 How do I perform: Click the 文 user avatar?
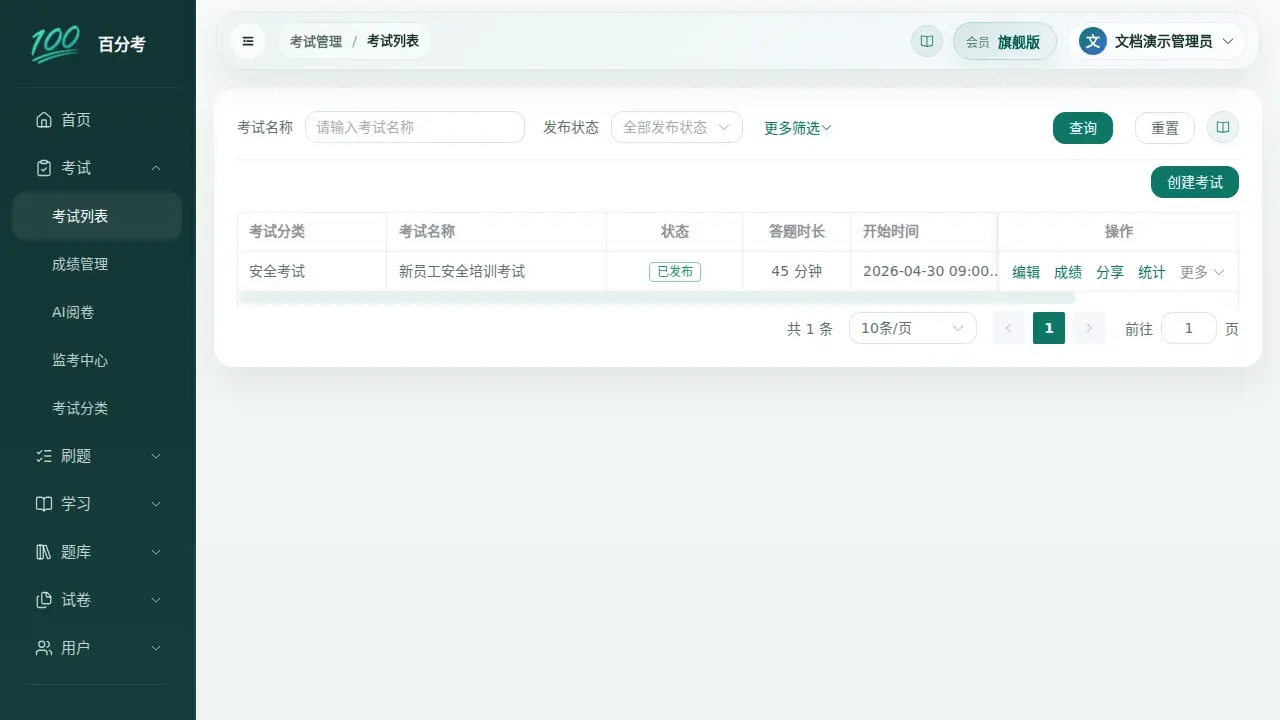pos(1093,41)
